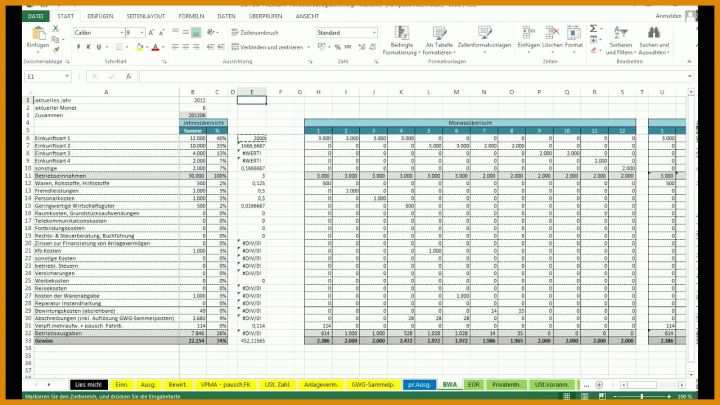Viewport: 720px width, 405px height.
Task: Click Verbinden und zentrieren button
Action: coord(268,47)
